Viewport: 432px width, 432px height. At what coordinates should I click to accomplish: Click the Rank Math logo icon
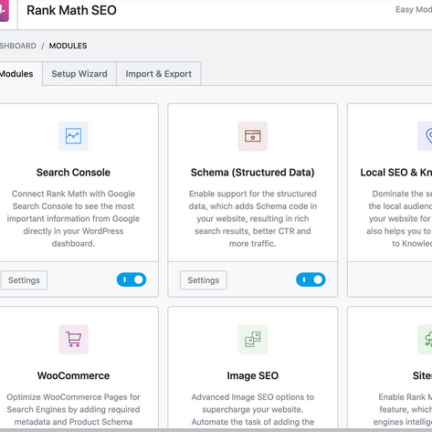click(x=4, y=11)
